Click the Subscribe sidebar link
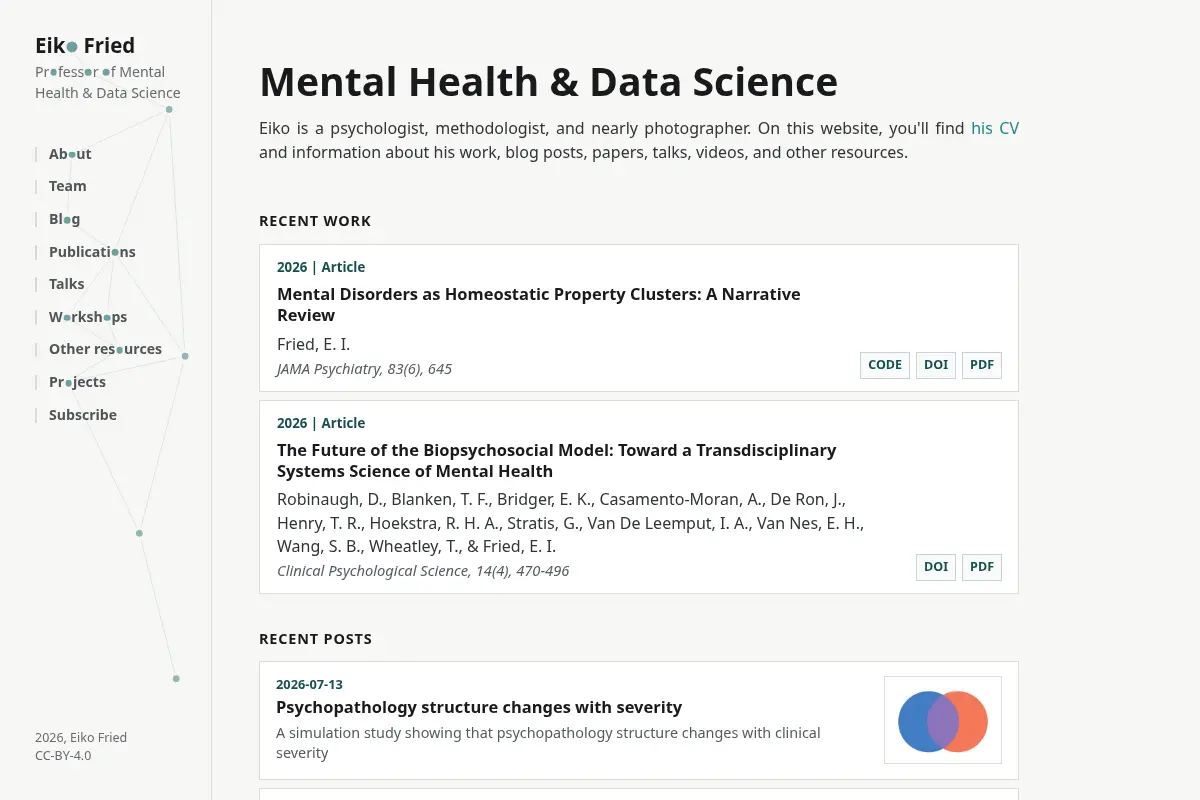The width and height of the screenshot is (1200, 800). [83, 415]
